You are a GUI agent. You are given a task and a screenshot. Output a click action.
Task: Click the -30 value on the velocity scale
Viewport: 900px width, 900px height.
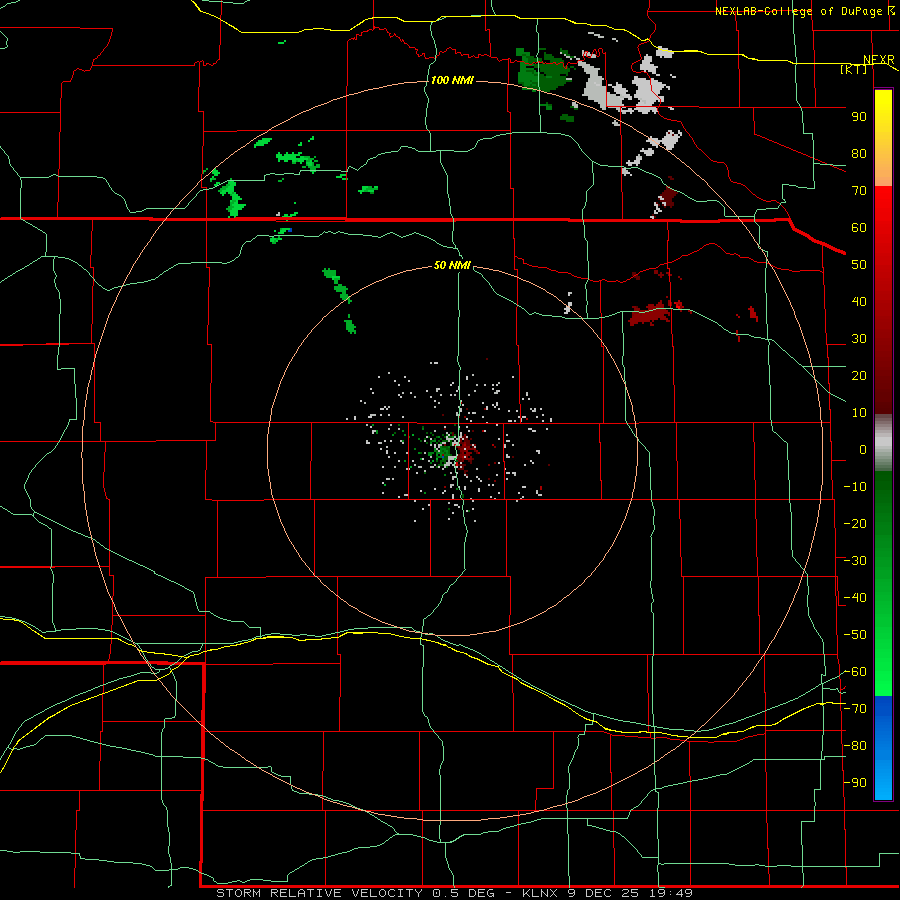pyautogui.click(x=855, y=561)
